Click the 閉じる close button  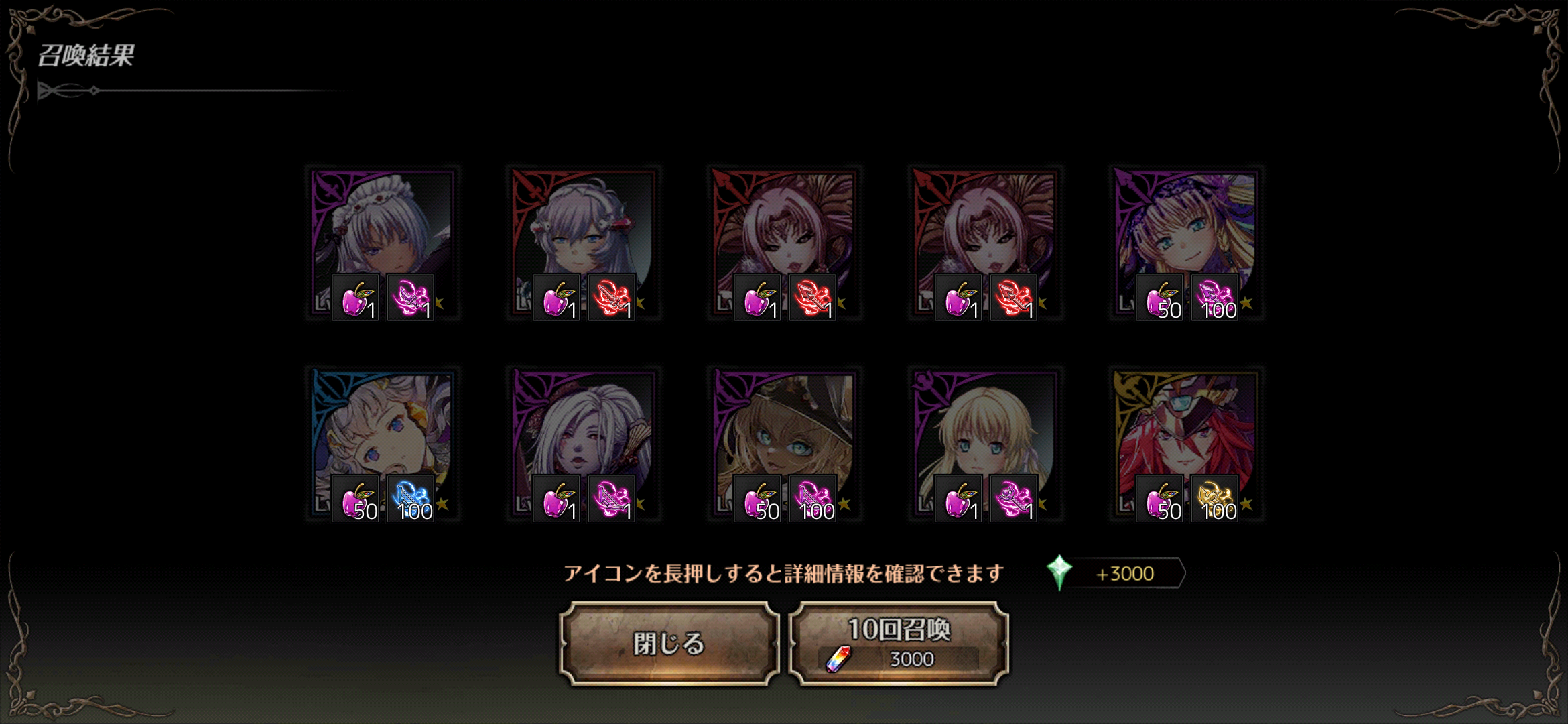point(669,644)
